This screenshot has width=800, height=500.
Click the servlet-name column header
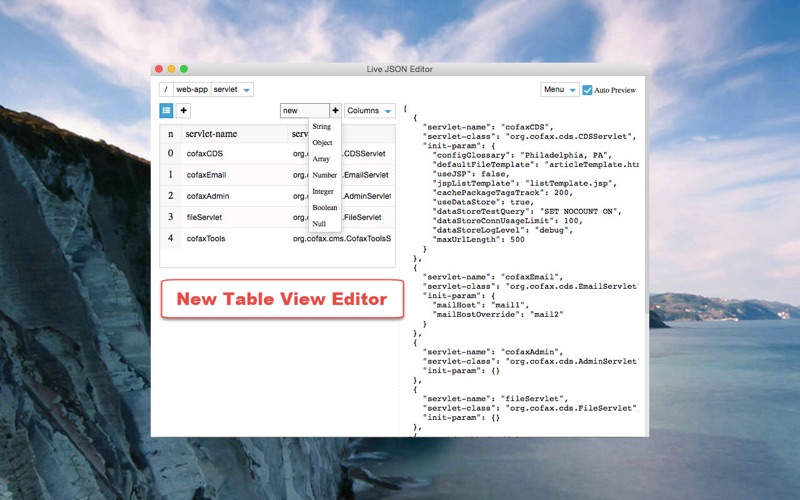(x=211, y=134)
